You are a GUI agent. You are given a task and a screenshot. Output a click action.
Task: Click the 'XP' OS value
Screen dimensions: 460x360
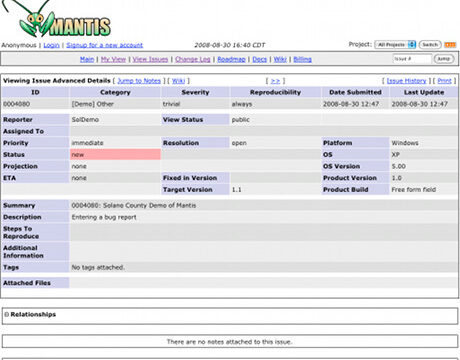tap(395, 155)
